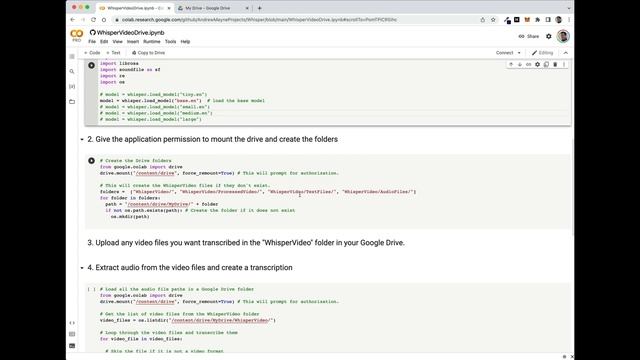Open the Help menu
Screen dimensions: 640x360
click(x=185, y=42)
